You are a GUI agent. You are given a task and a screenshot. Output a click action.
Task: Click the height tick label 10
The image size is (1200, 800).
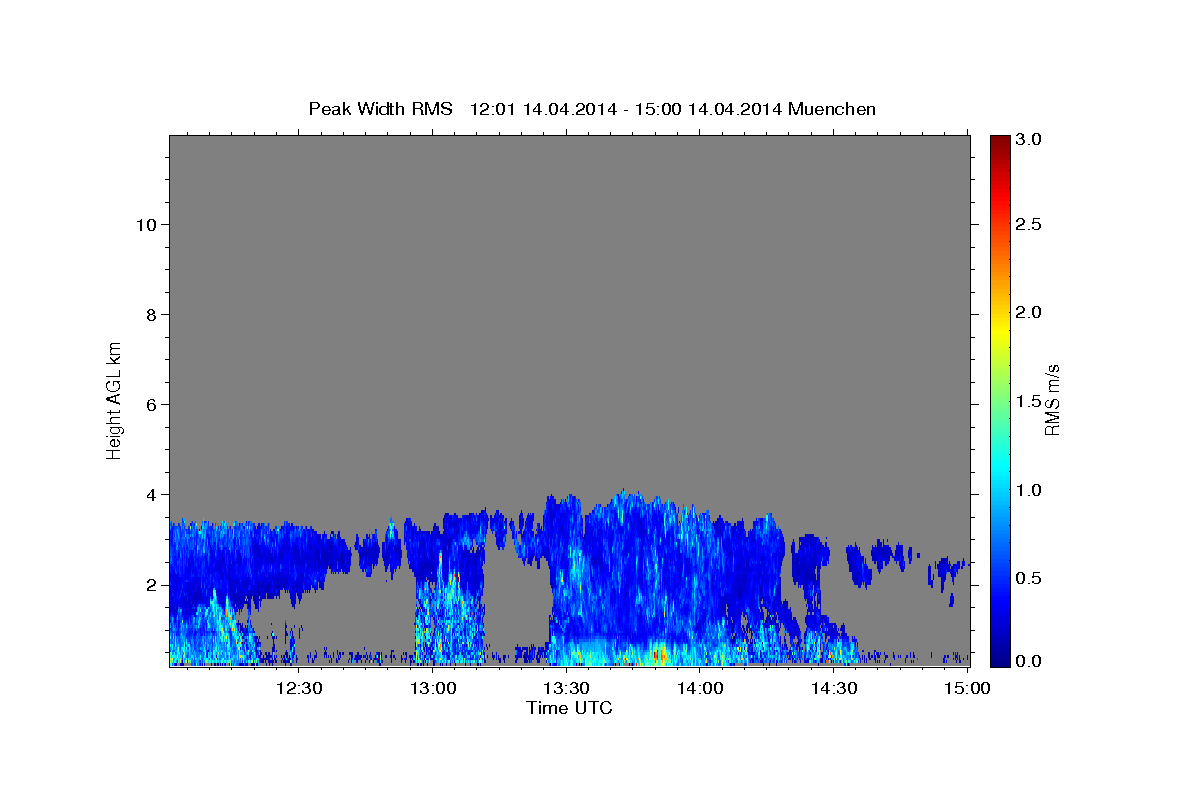148,225
